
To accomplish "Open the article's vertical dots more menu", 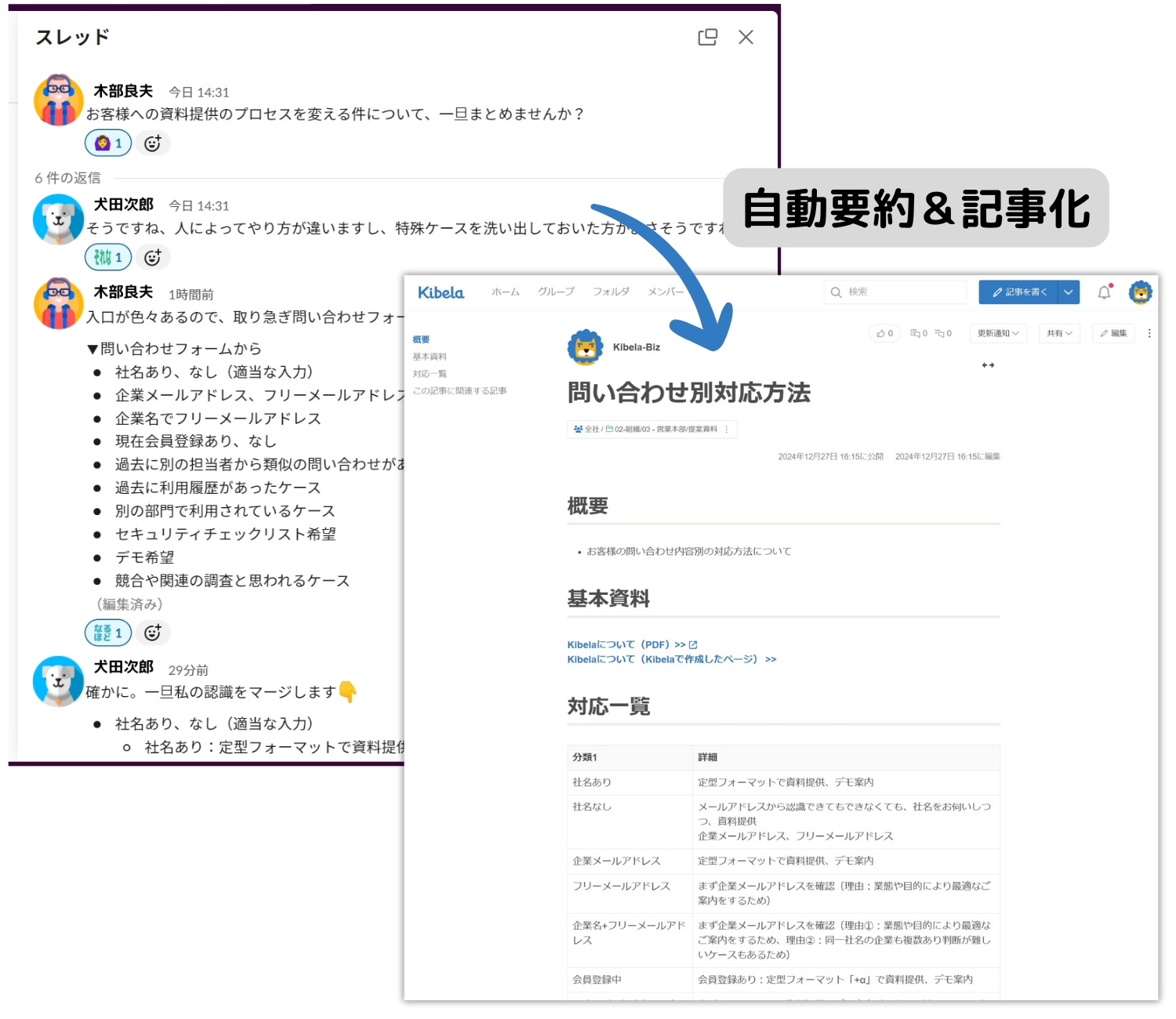I will tap(1149, 333).
